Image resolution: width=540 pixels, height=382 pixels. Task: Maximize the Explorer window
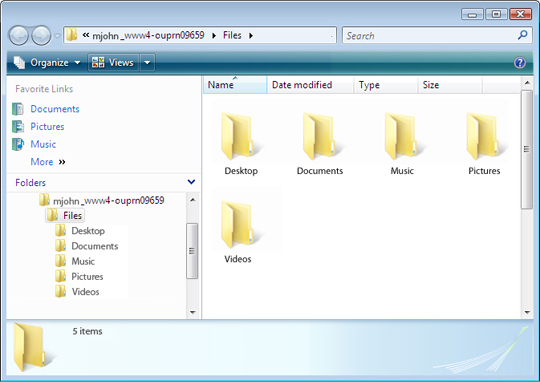tap(496, 14)
